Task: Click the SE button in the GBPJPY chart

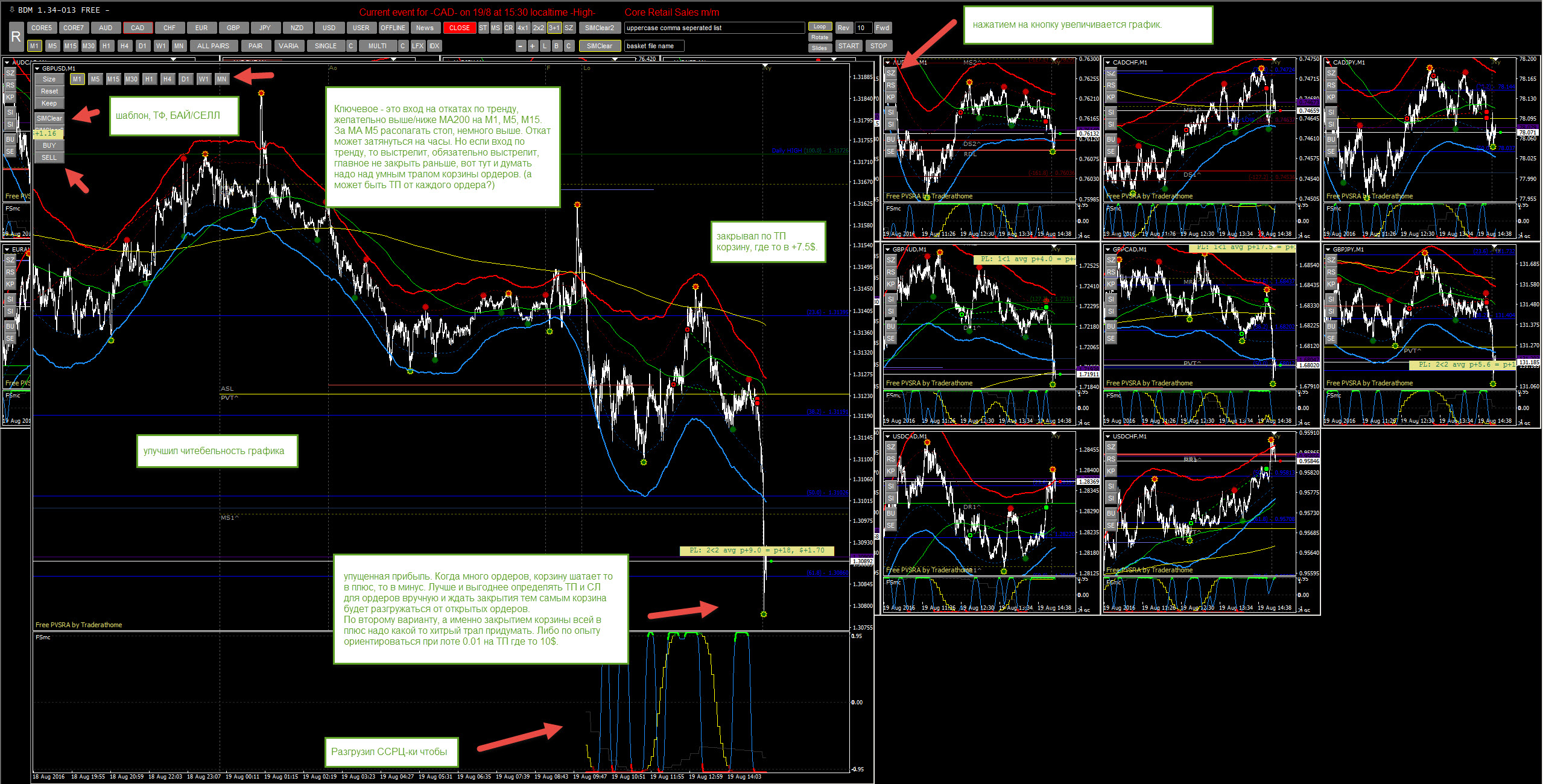Action: [1331, 338]
